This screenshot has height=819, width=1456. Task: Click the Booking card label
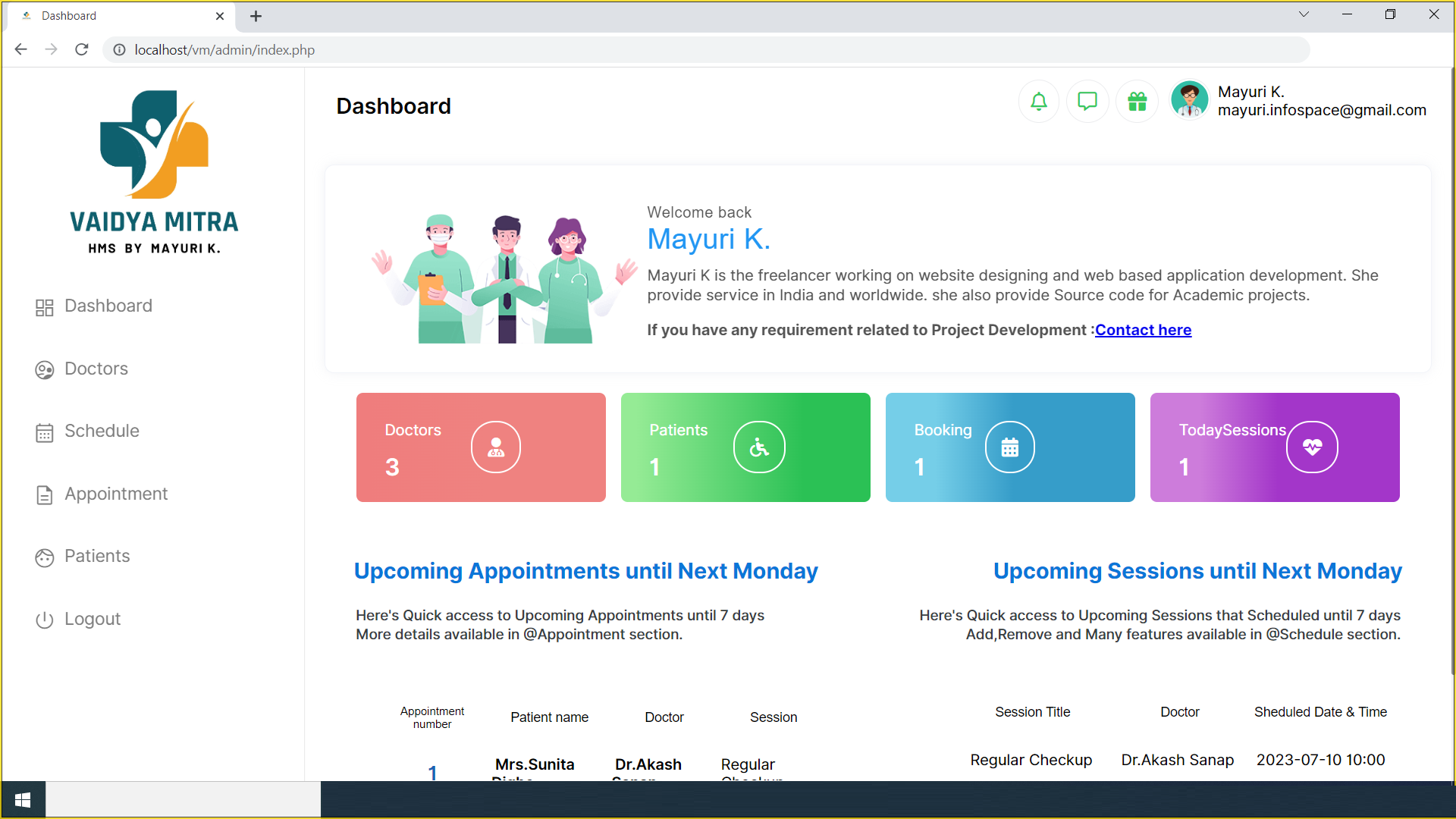(x=943, y=430)
